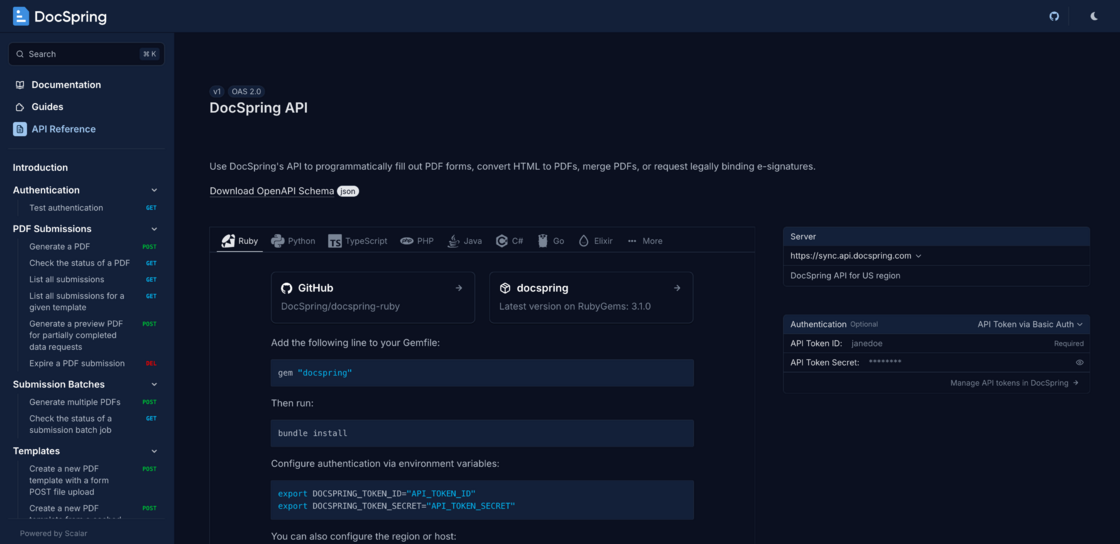Open the docspring RubyGems package card
This screenshot has width=1120, height=544.
pyautogui.click(x=591, y=297)
